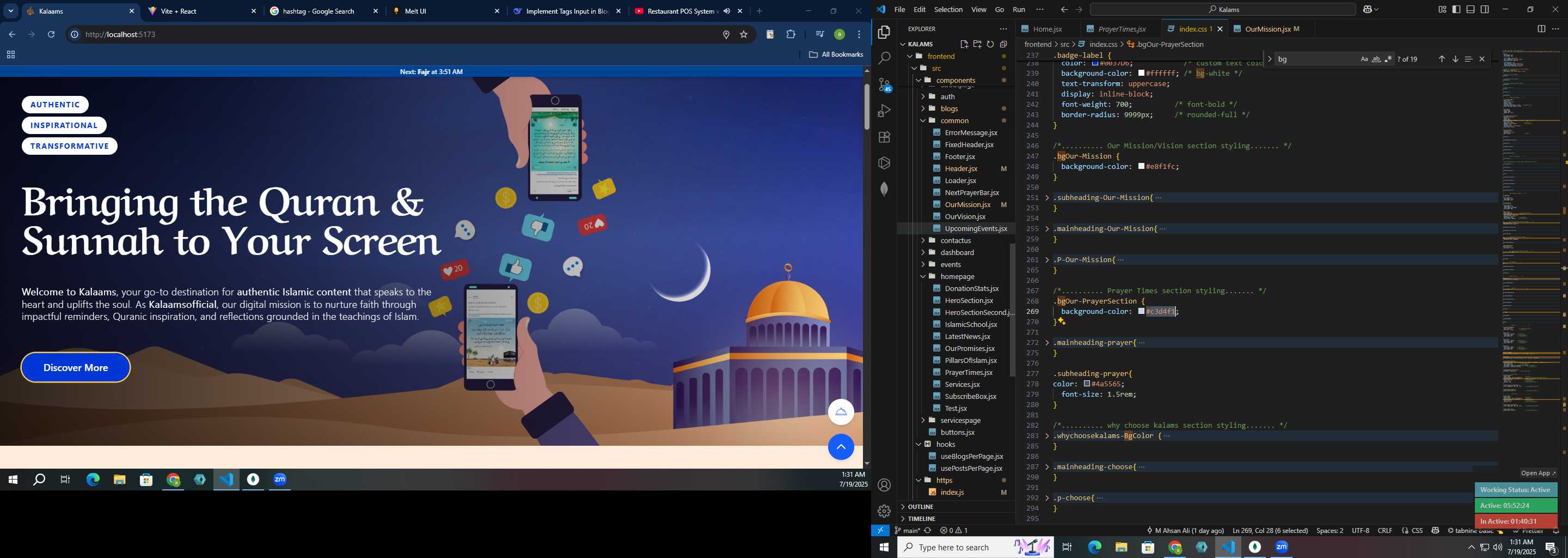
Task: Go to next match in find widget
Action: point(1455,59)
